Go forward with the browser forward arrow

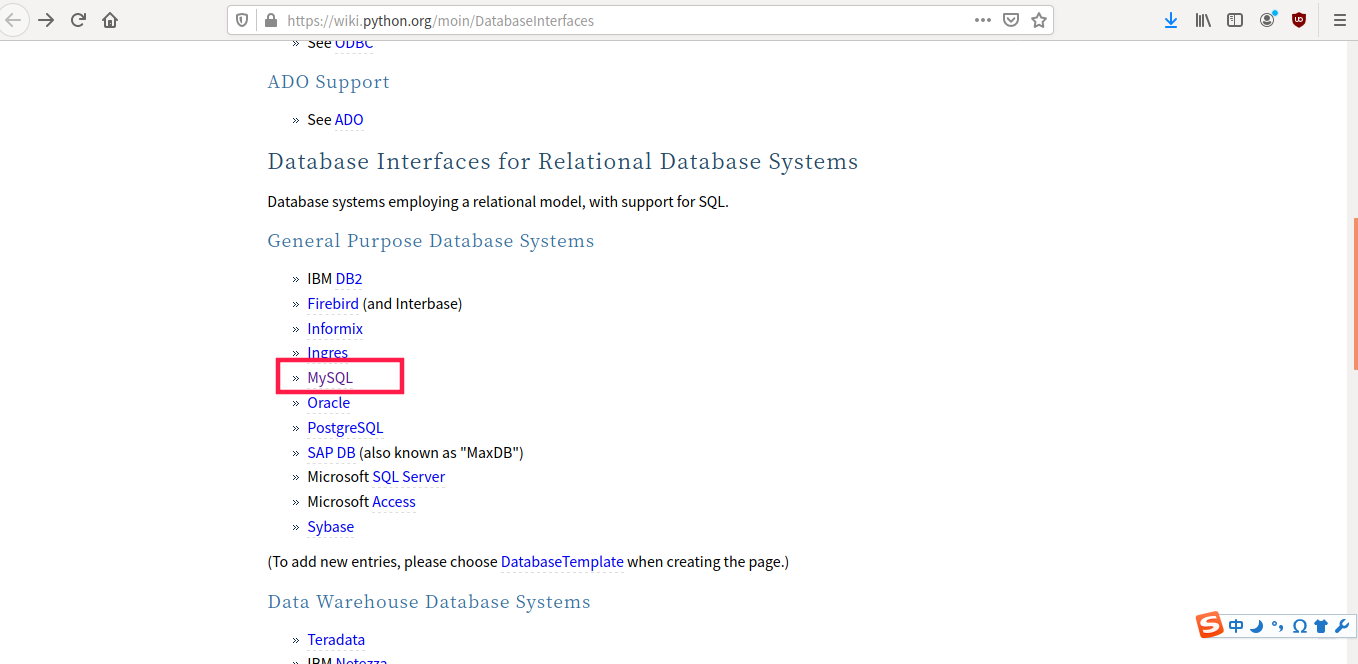tap(46, 20)
